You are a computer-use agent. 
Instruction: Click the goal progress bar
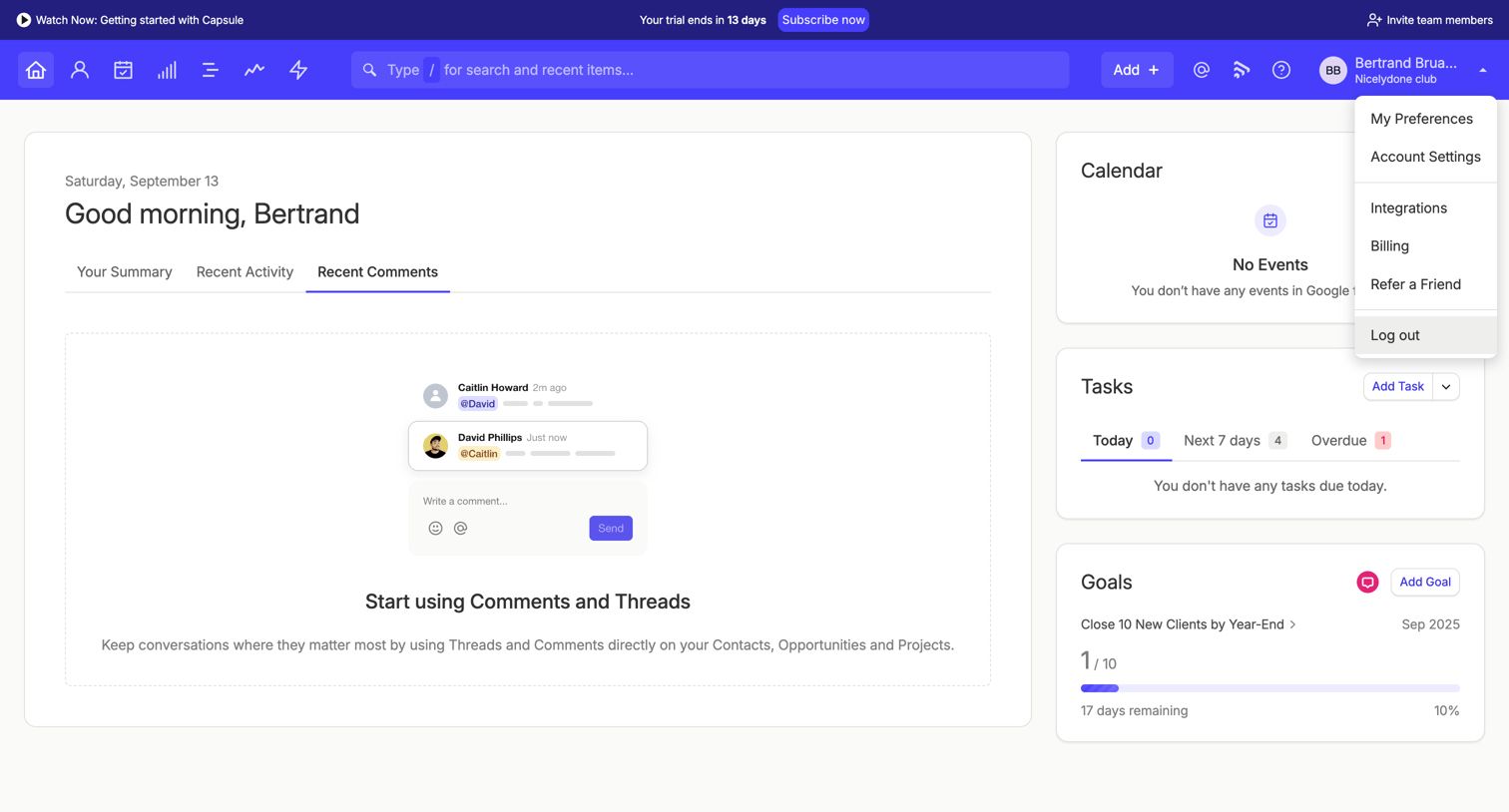click(x=1269, y=688)
